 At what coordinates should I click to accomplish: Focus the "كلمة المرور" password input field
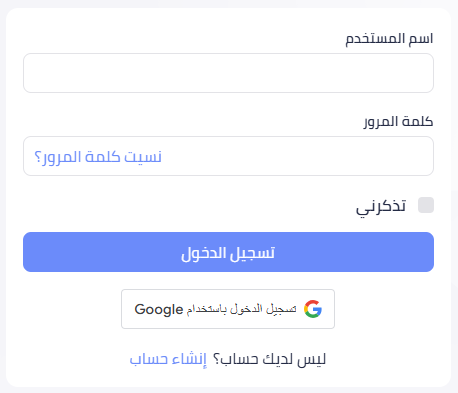point(228,156)
